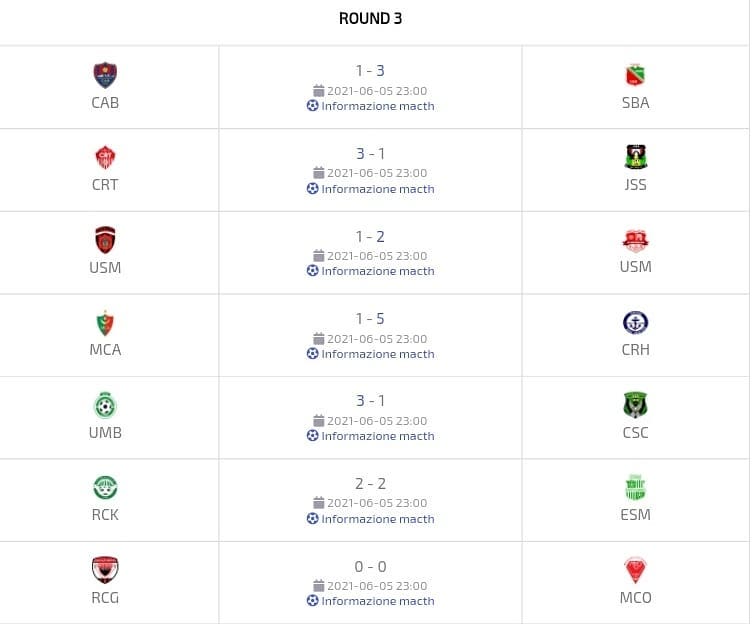This screenshot has width=752, height=624.
Task: Select the JSS club logo
Action: point(635,157)
